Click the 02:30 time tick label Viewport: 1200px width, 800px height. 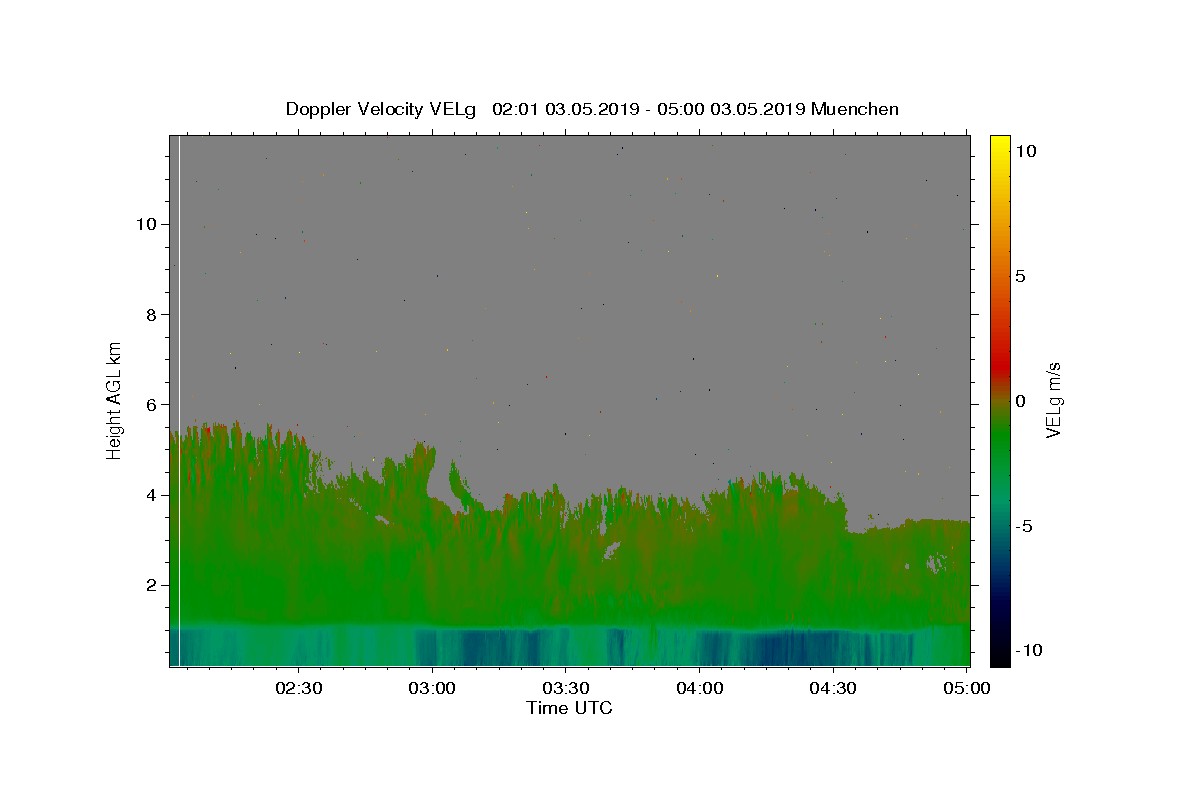pyautogui.click(x=299, y=688)
